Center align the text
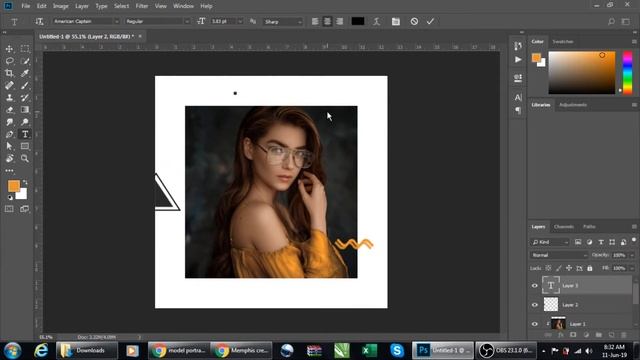This screenshot has height=360, width=640. tap(327, 21)
